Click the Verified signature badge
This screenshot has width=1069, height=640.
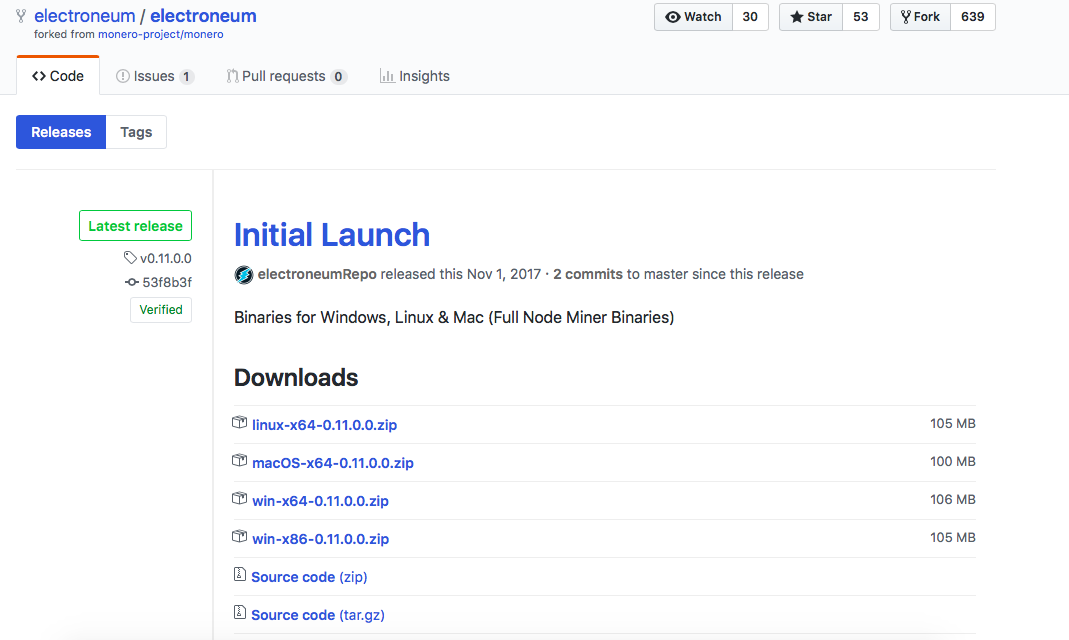(161, 309)
